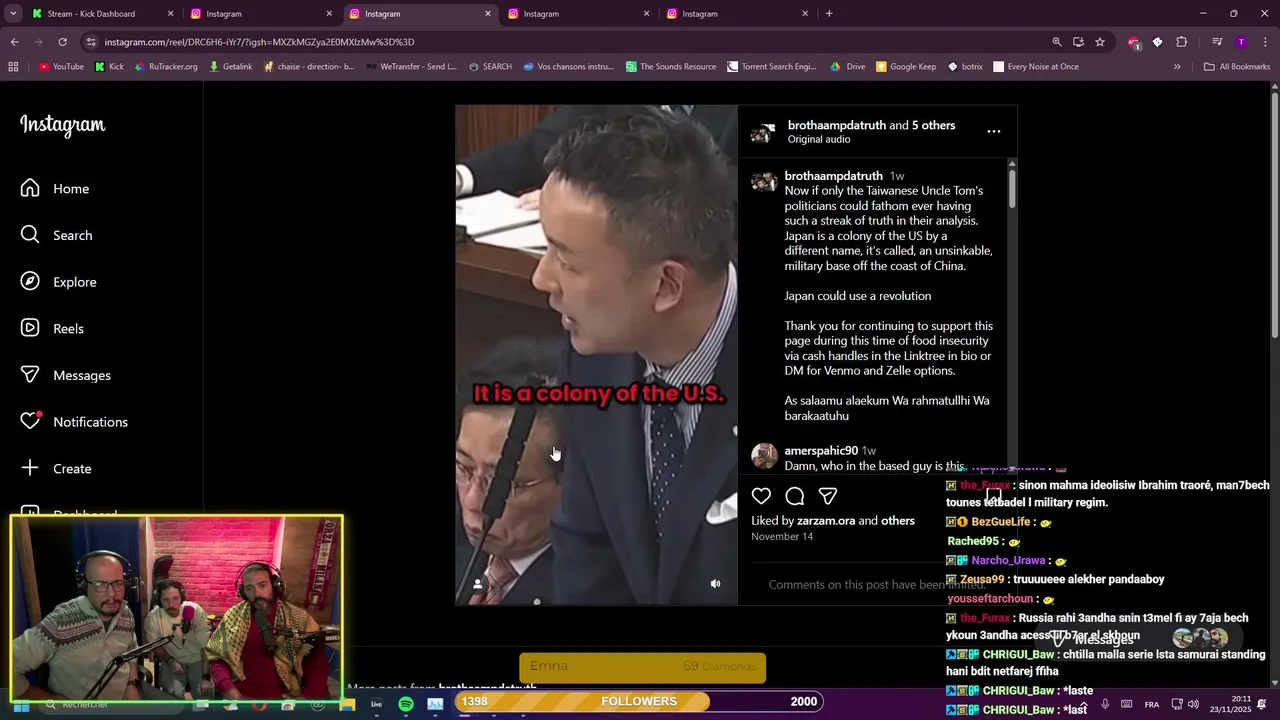1280x720 pixels.
Task: Open the RuTracker.org bookmark
Action: [165, 67]
